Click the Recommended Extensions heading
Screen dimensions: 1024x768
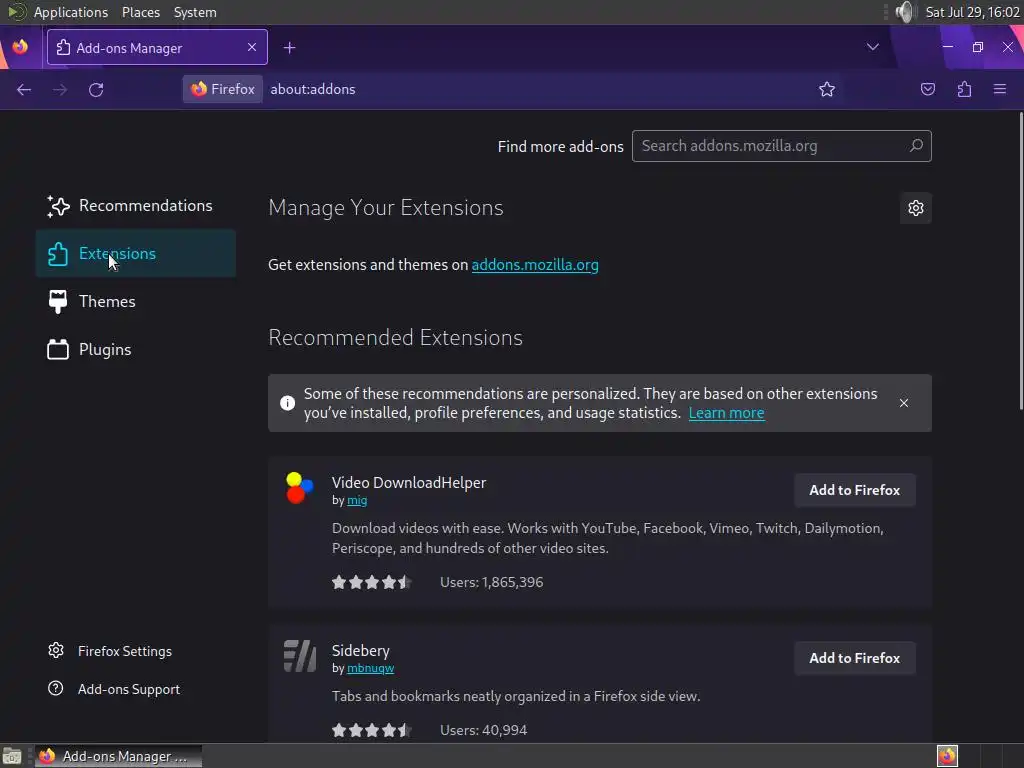coord(395,338)
